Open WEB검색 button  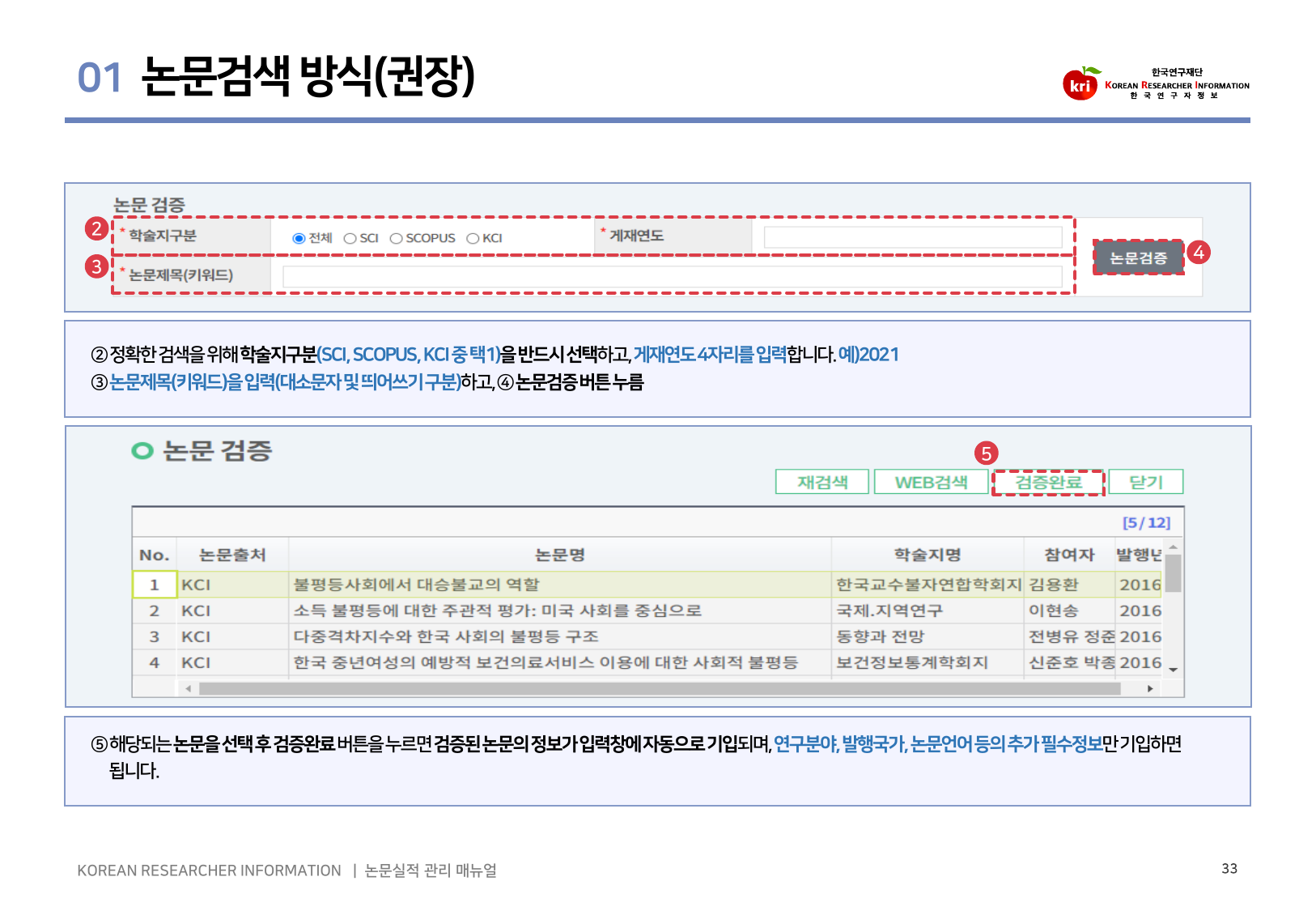(931, 482)
